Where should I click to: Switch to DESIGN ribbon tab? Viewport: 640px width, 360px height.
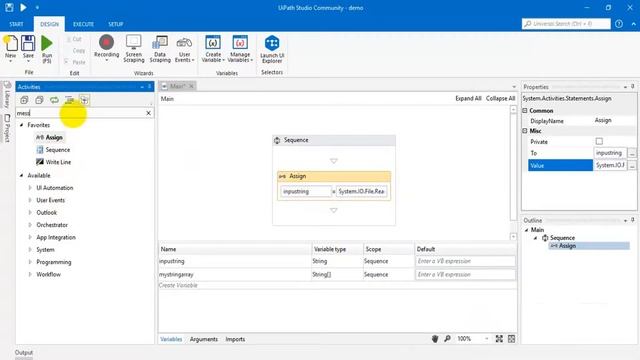[49, 24]
